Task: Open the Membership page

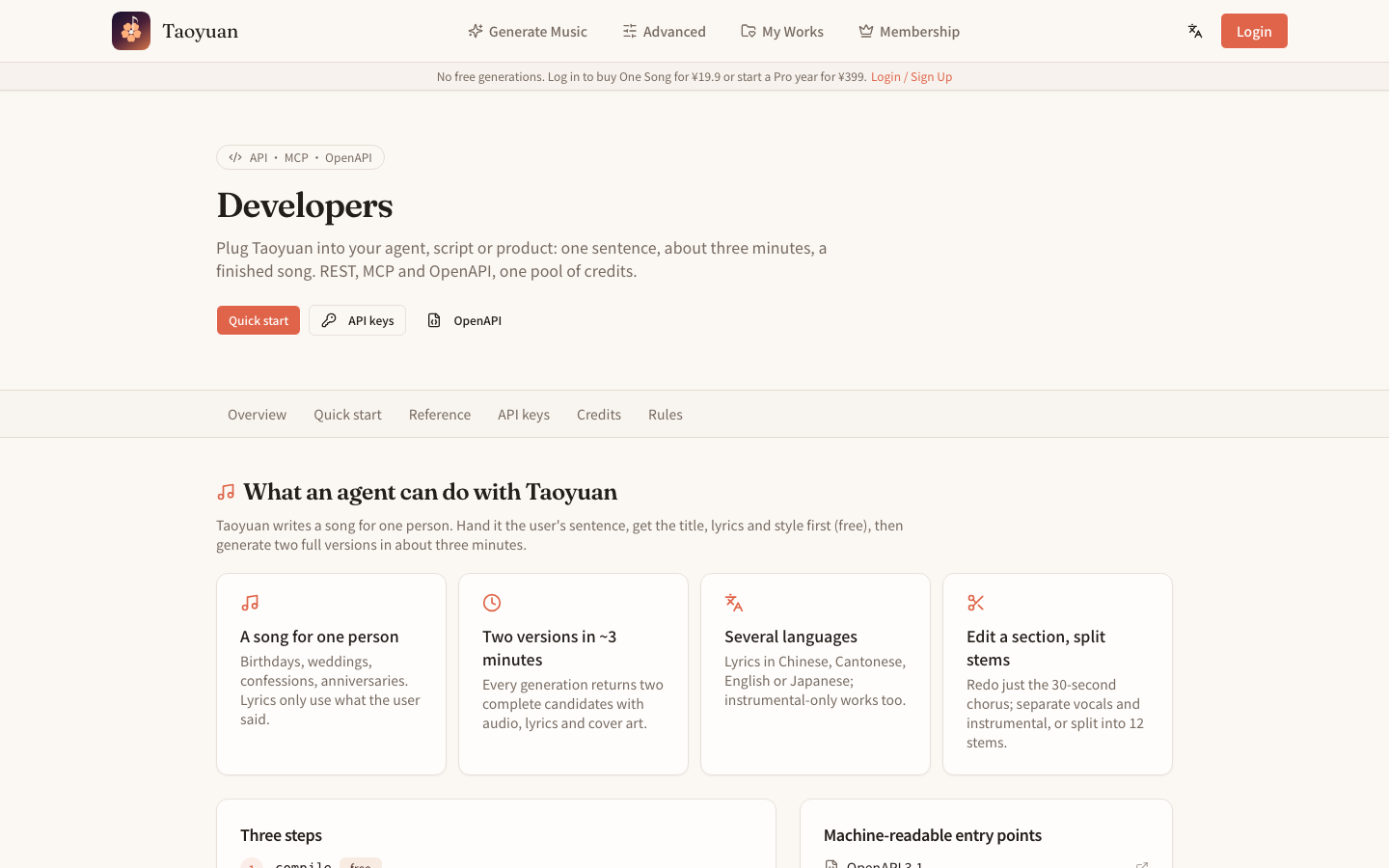Action: tap(910, 31)
